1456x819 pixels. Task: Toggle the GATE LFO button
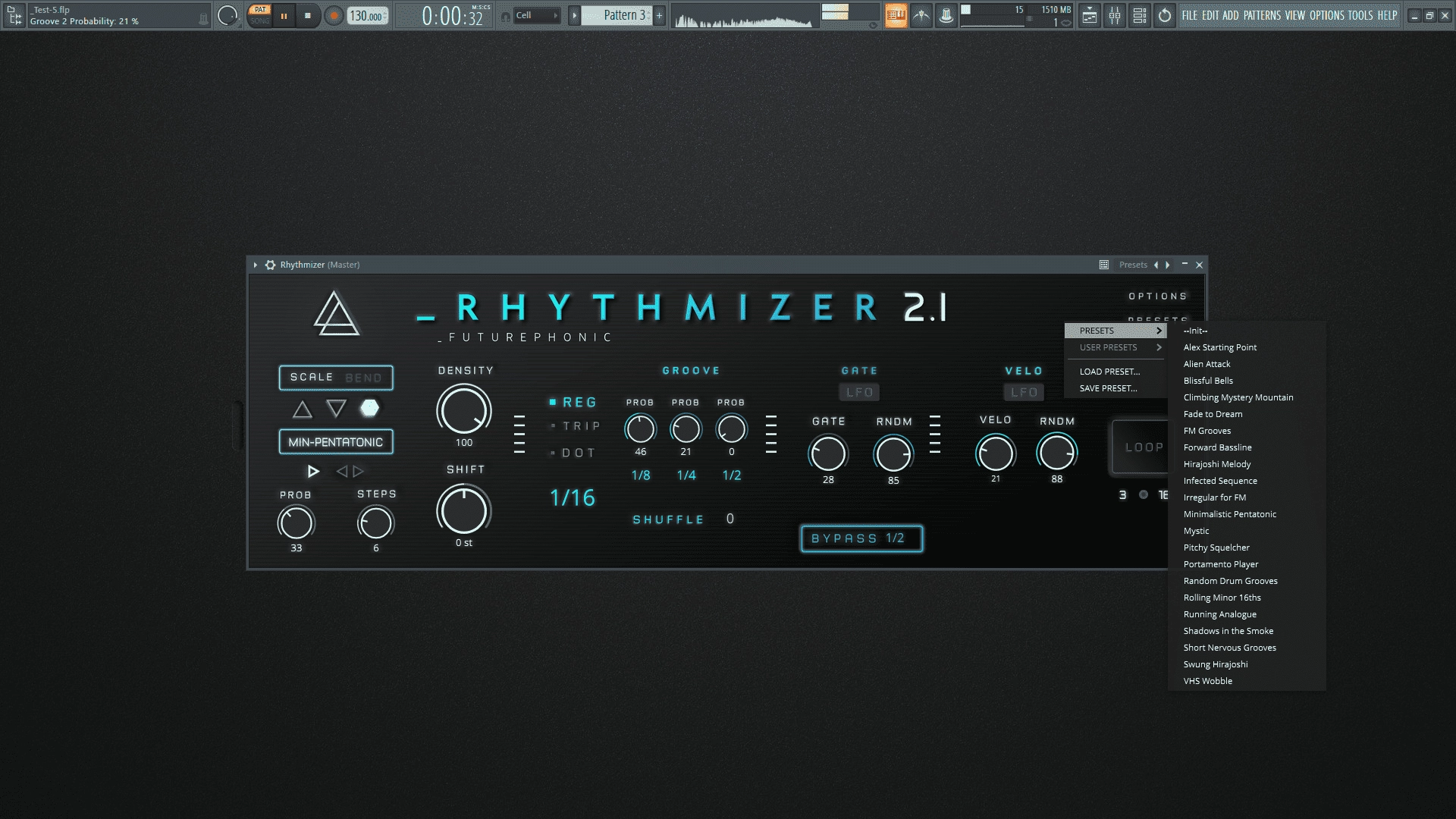pos(859,392)
